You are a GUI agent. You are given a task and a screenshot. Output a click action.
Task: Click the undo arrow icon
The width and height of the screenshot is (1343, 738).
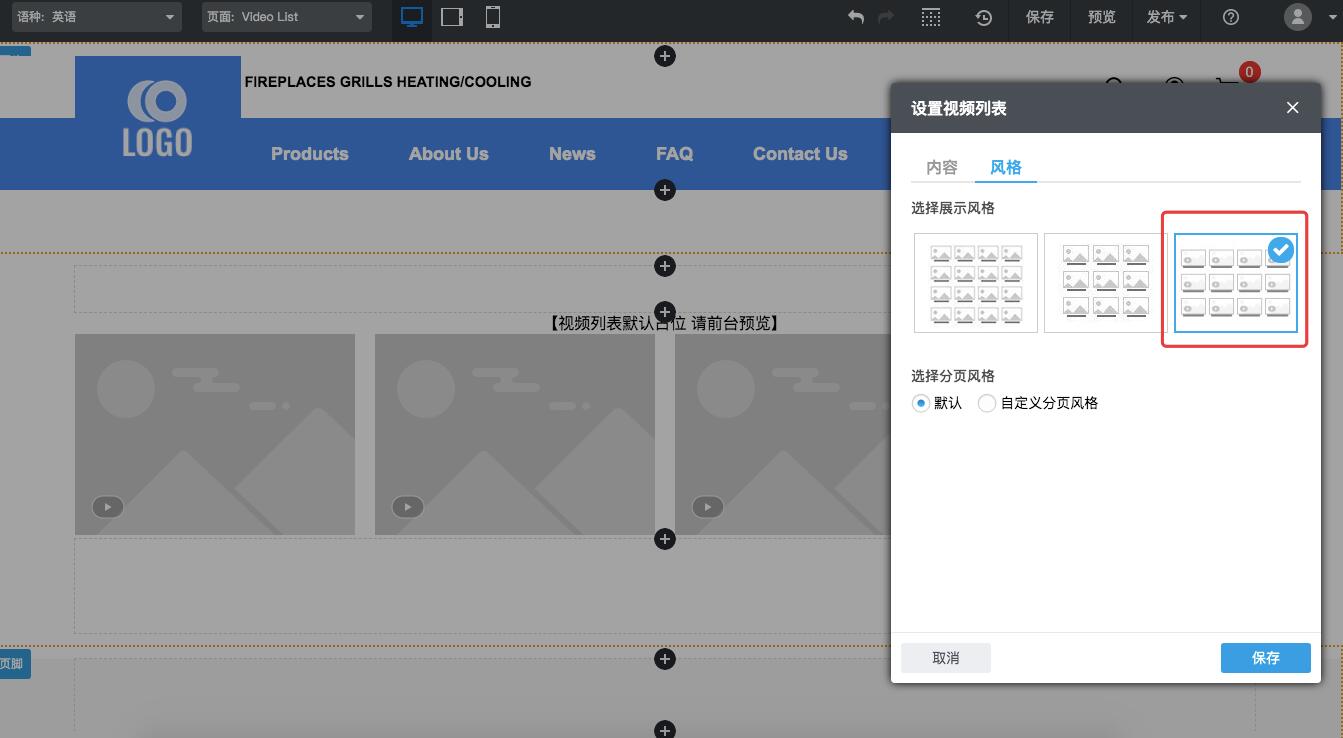(x=855, y=17)
